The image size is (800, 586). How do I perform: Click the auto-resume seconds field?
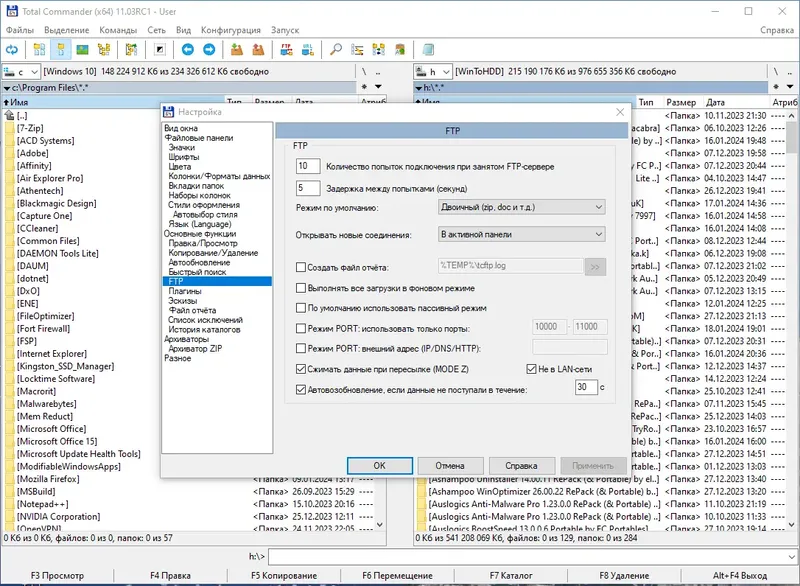(586, 387)
